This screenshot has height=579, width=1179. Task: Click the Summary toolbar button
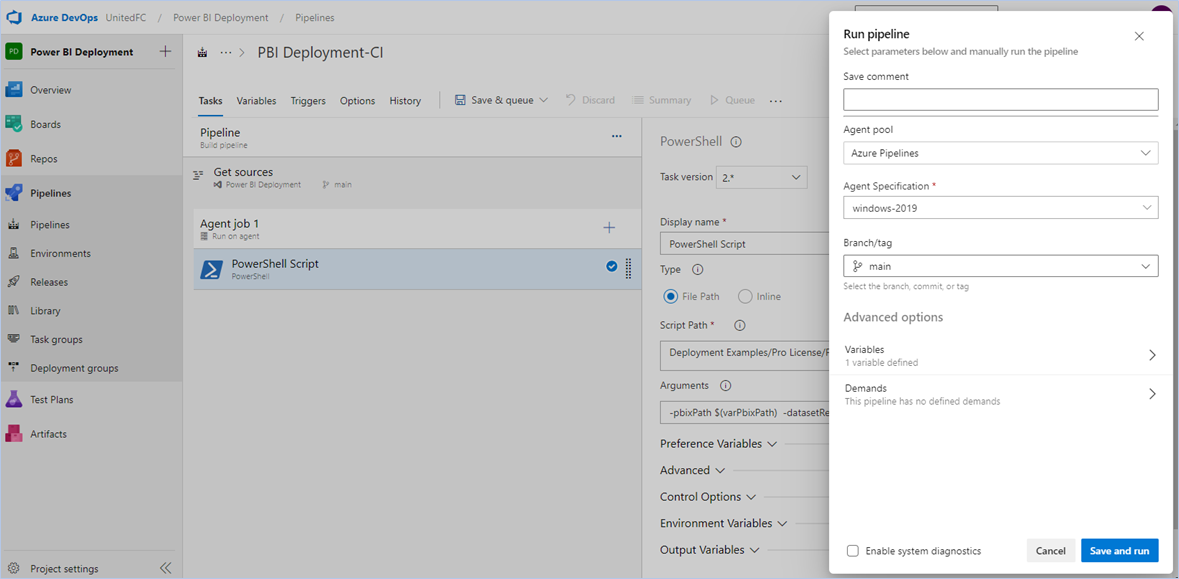pos(661,100)
